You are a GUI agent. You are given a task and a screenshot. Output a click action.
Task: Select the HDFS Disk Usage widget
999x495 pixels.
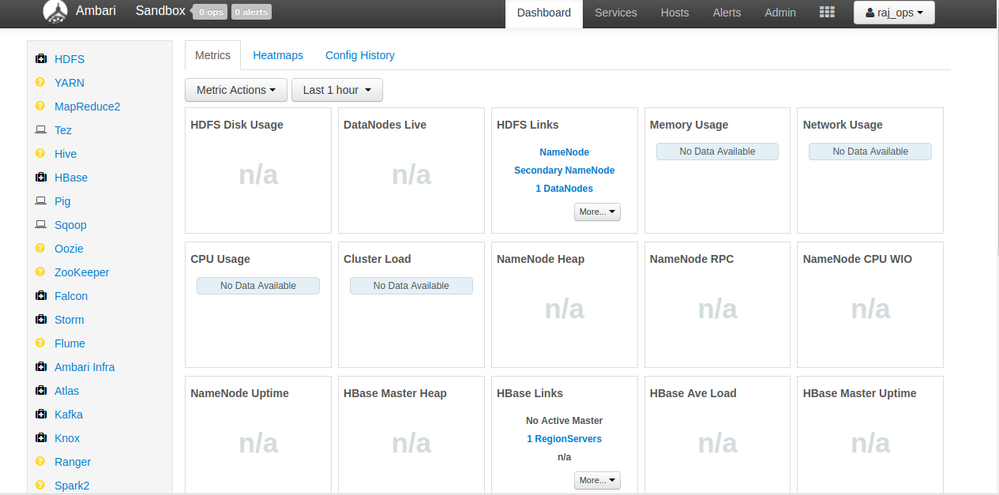(258, 171)
